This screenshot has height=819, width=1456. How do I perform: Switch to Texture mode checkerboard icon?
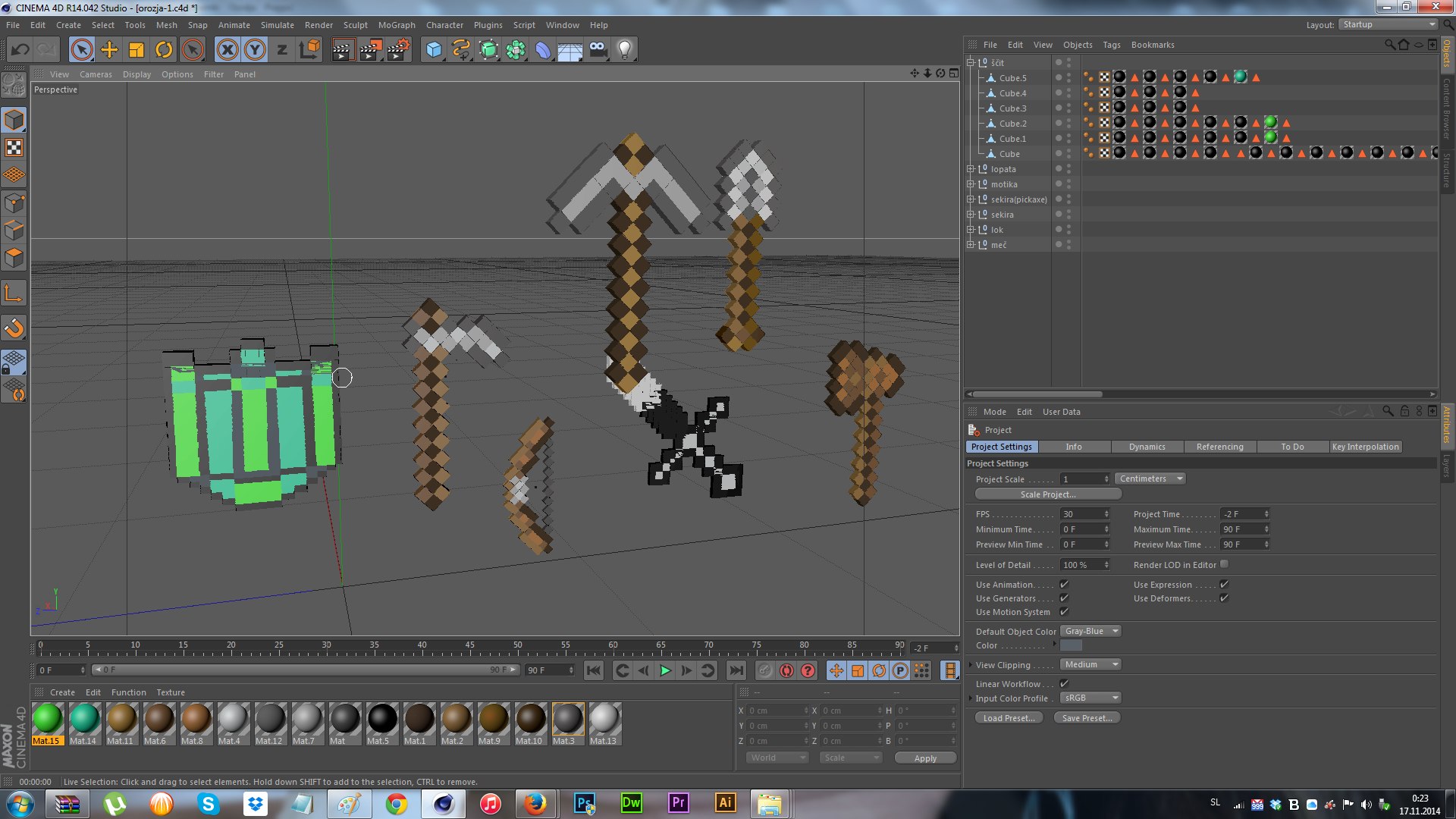coord(14,147)
